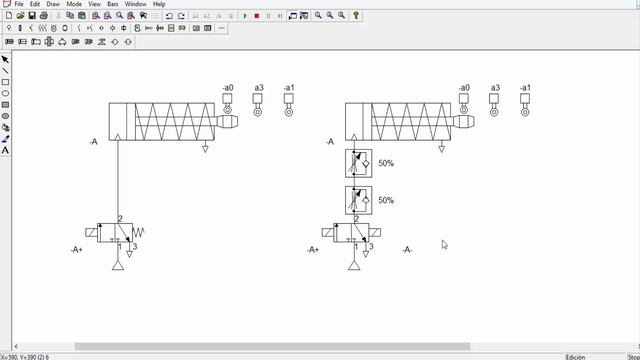Image resolution: width=640 pixels, height=360 pixels.
Task: Print the diagram with the printer icon
Action: click(x=44, y=16)
